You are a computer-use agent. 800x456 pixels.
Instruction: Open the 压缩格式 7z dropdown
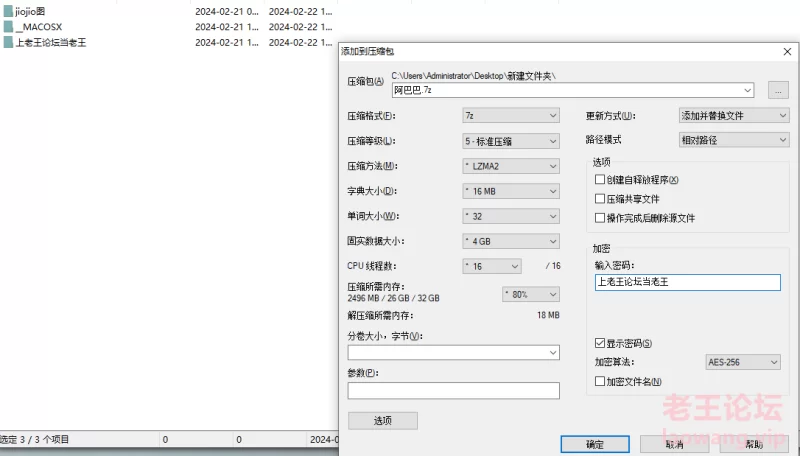[x=510, y=116]
